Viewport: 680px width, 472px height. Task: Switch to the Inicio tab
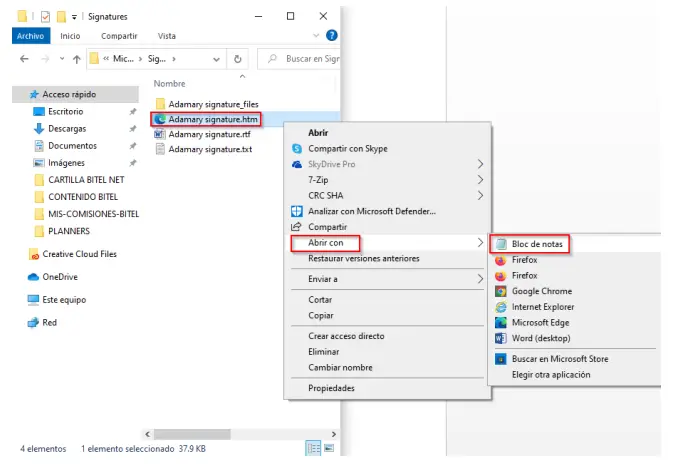point(70,36)
